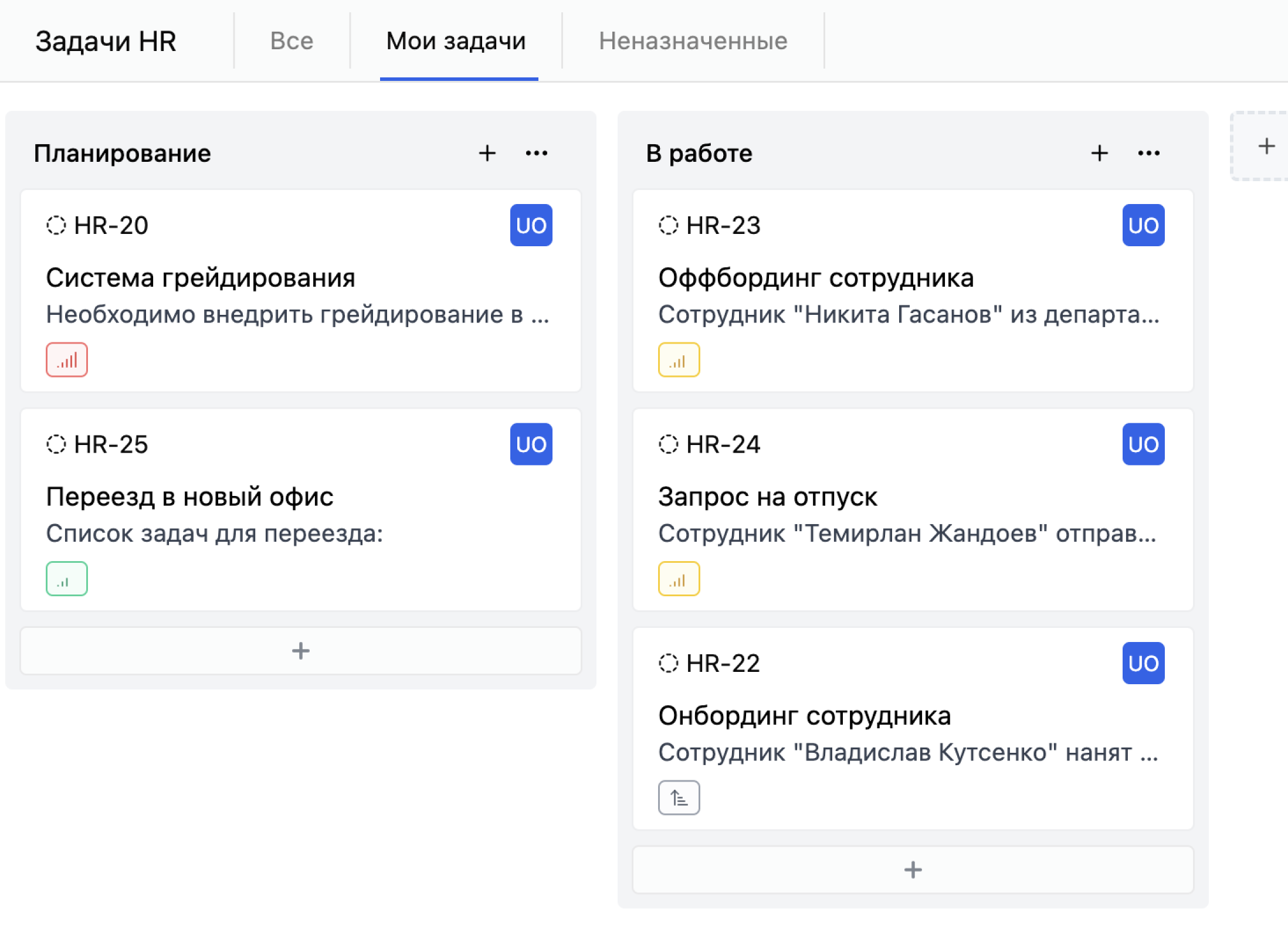Click the red high priority badge on HR-20

point(66,359)
